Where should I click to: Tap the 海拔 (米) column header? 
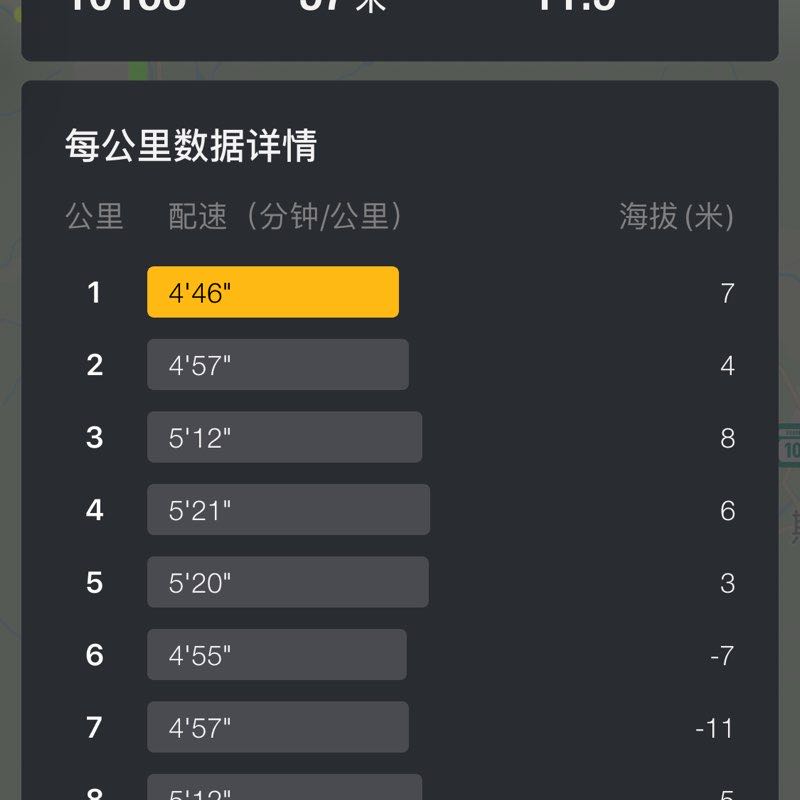(676, 216)
